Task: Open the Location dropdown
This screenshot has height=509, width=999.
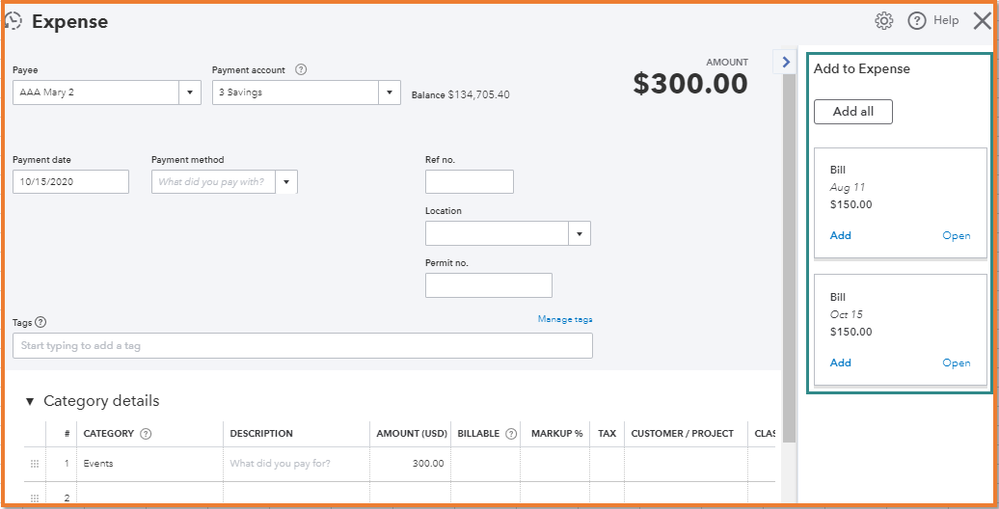Action: tap(579, 234)
